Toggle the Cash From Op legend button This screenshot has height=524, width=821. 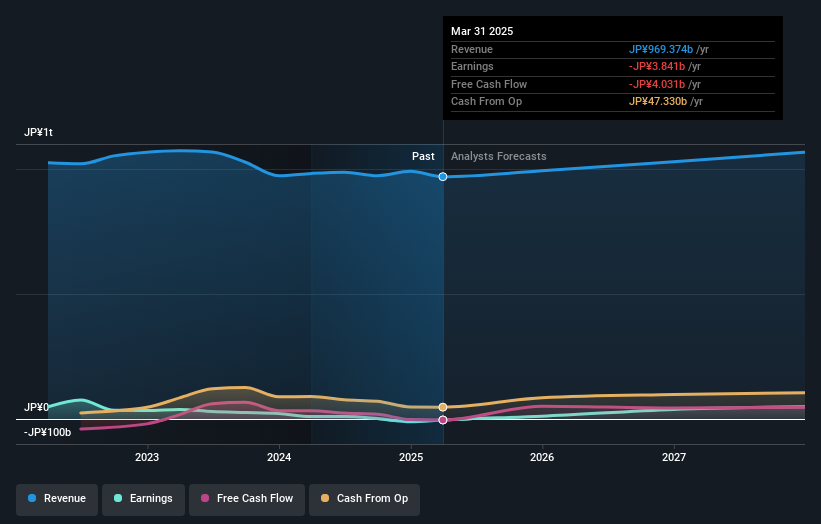click(x=364, y=499)
